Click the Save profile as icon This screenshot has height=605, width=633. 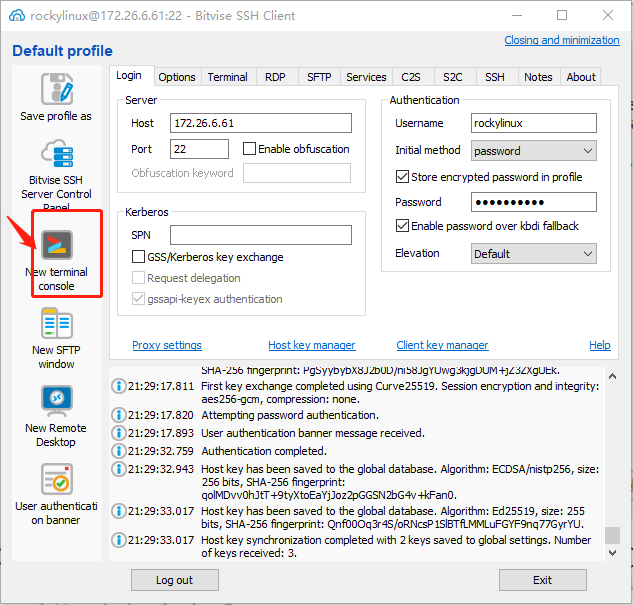[x=57, y=89]
